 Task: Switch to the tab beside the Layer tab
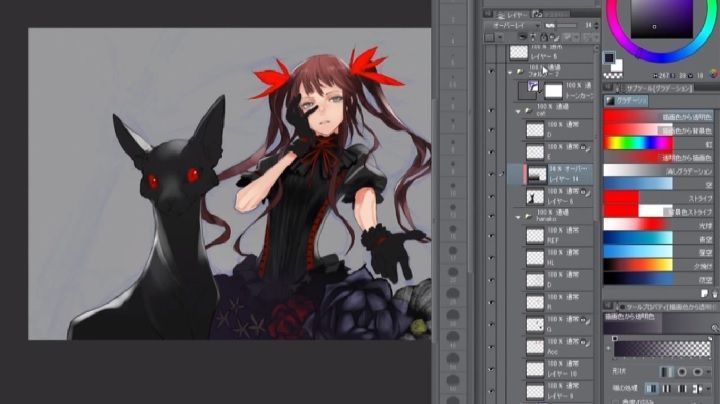pos(551,15)
